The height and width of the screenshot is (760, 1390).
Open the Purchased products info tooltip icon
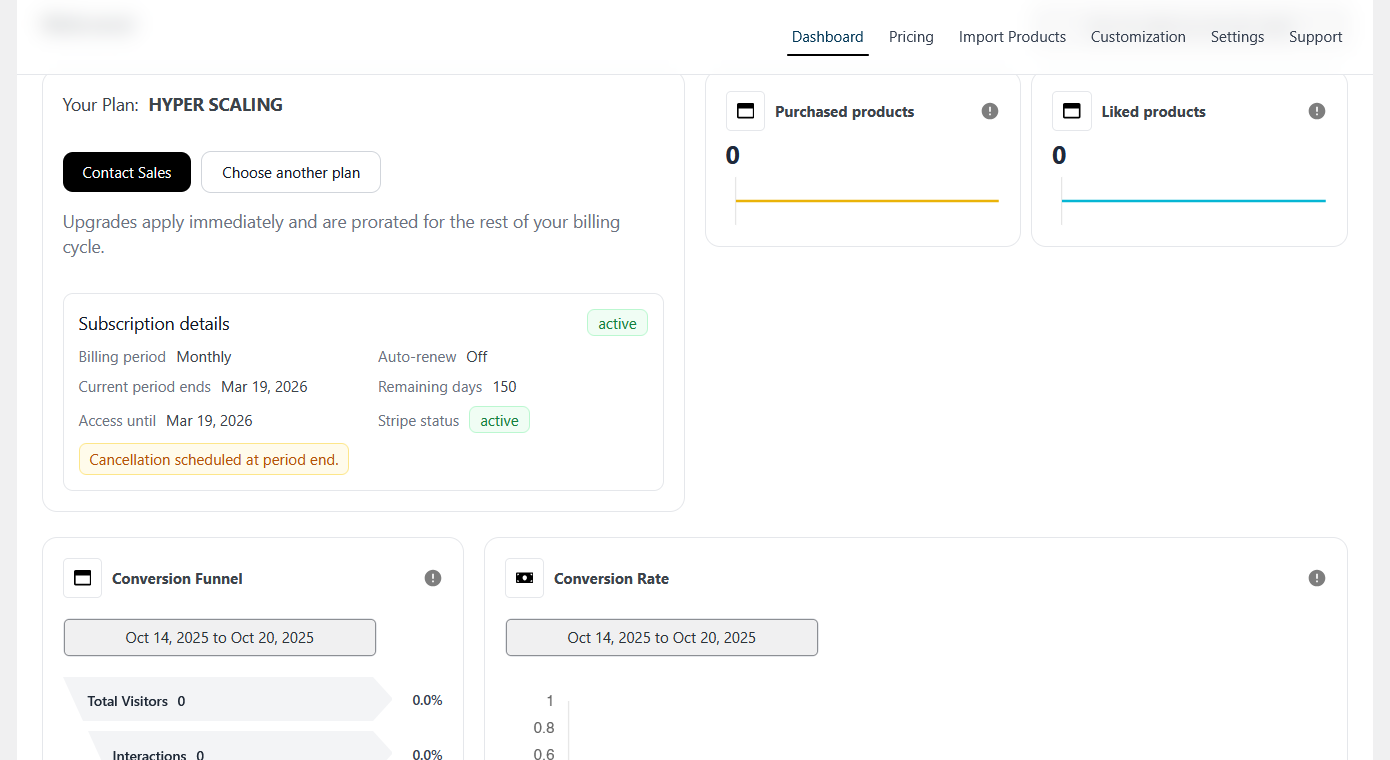pyautogui.click(x=990, y=111)
